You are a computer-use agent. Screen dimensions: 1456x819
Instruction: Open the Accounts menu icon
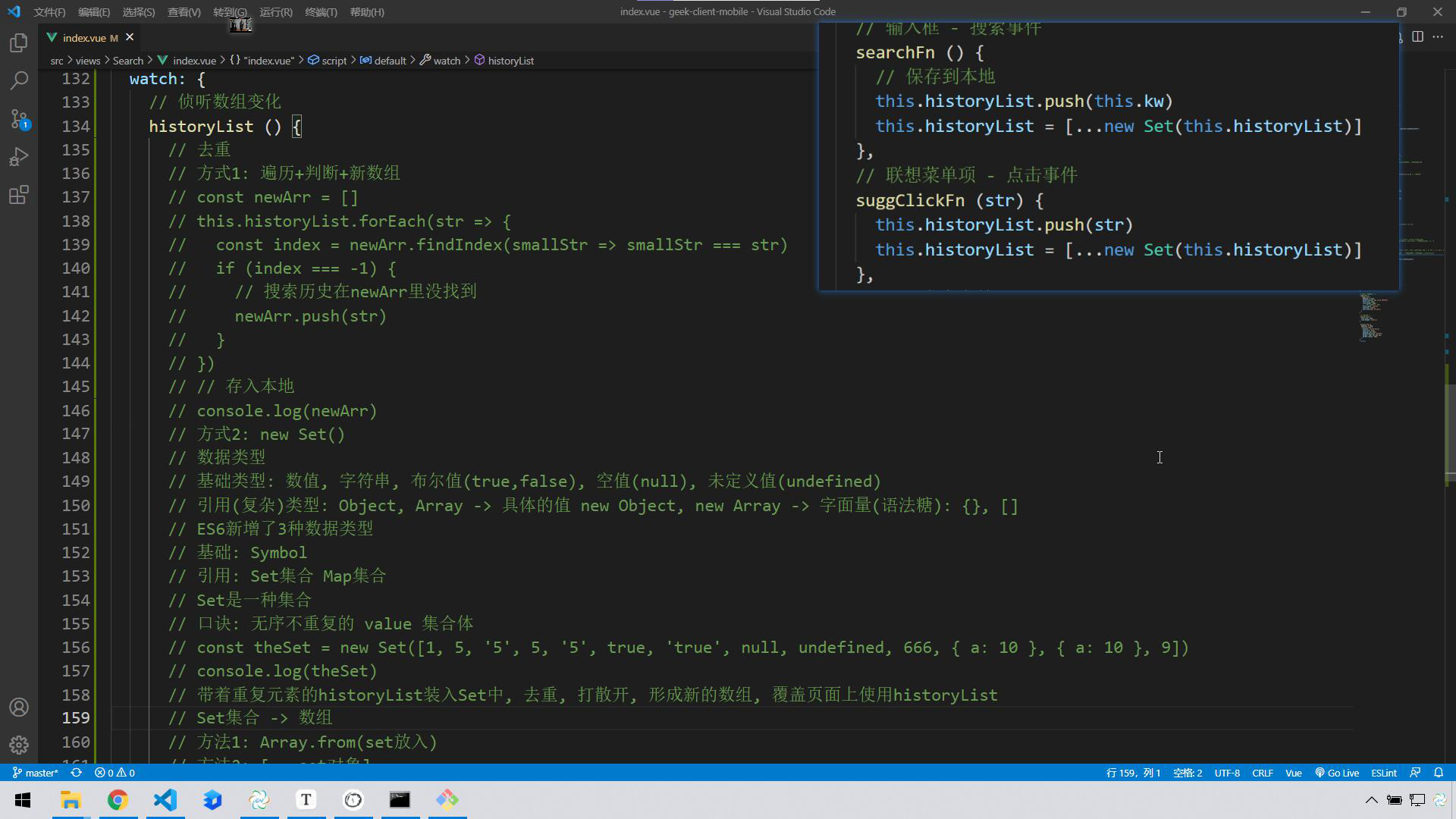pyautogui.click(x=19, y=708)
